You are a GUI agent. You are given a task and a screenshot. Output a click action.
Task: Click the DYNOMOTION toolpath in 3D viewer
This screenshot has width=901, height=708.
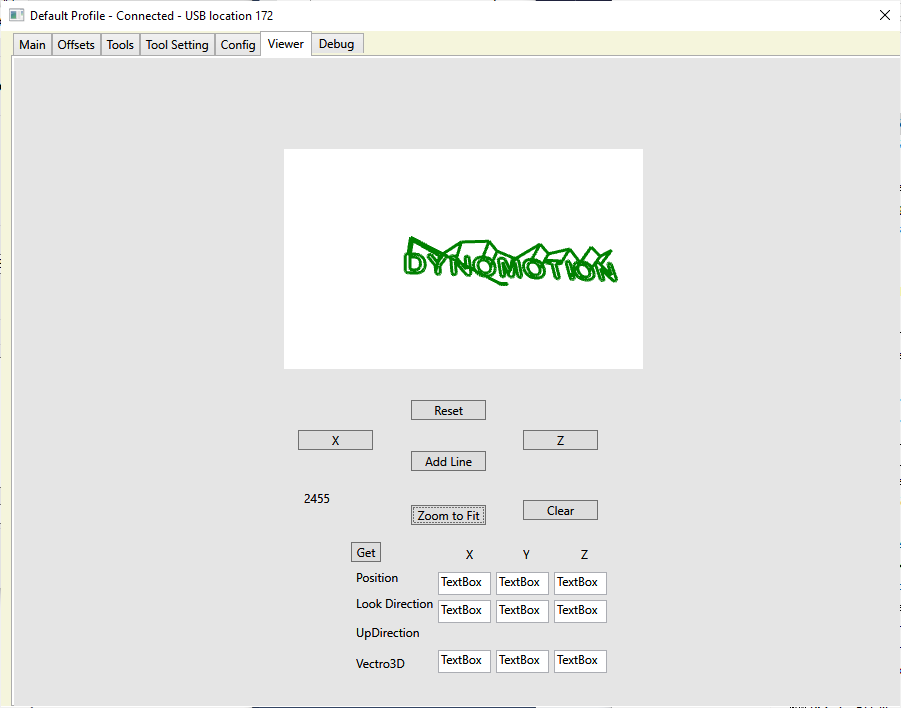tap(510, 264)
